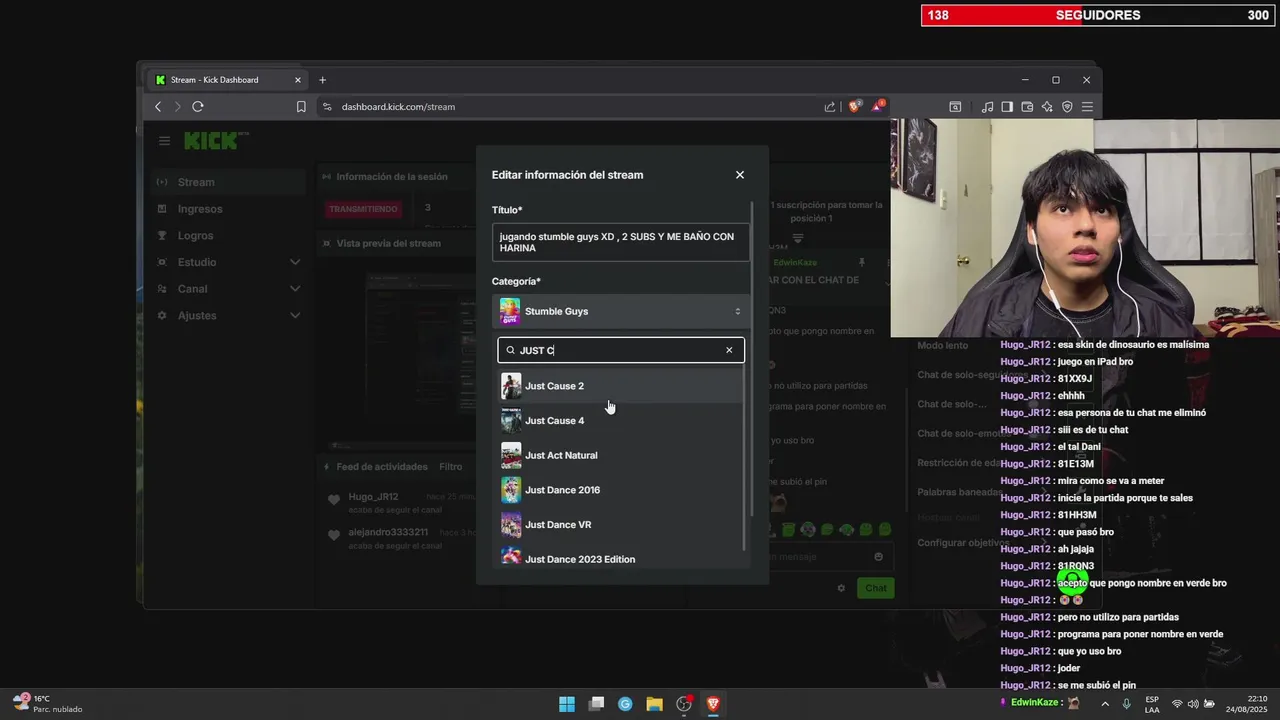Bookmark this page in Brave
Screen dimensions: 1280x720
point(301,107)
